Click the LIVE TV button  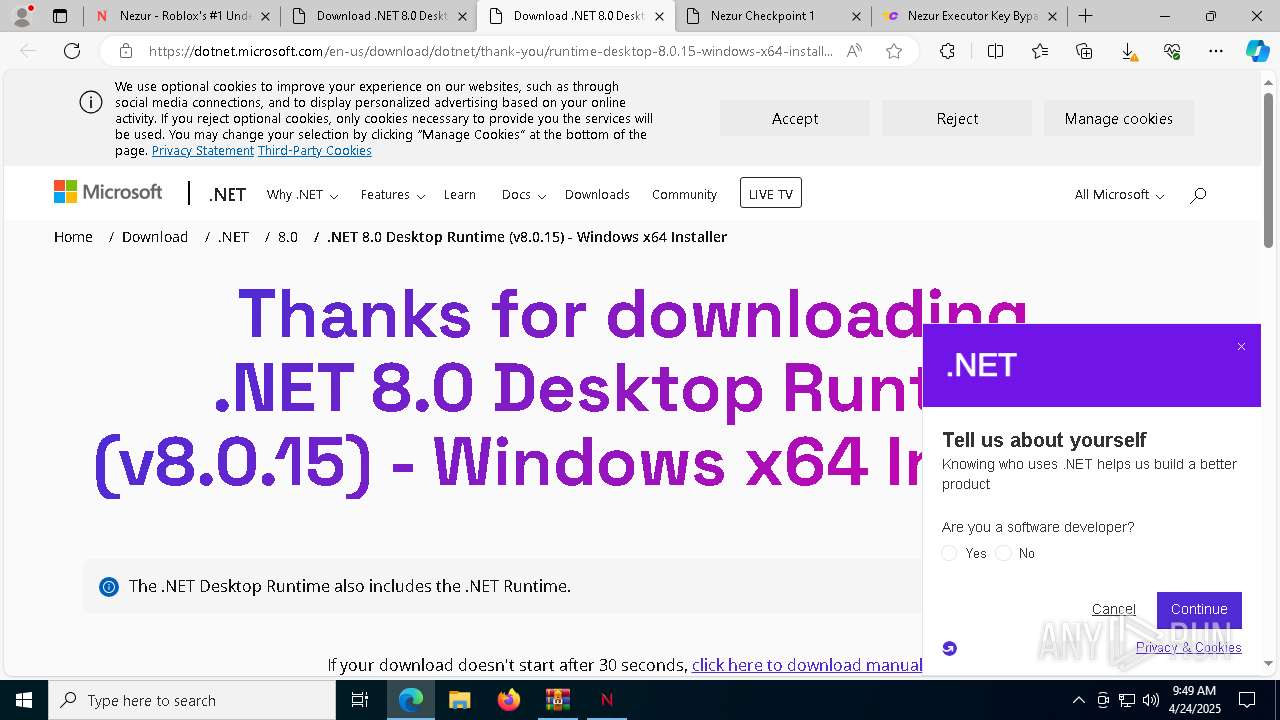pos(770,193)
